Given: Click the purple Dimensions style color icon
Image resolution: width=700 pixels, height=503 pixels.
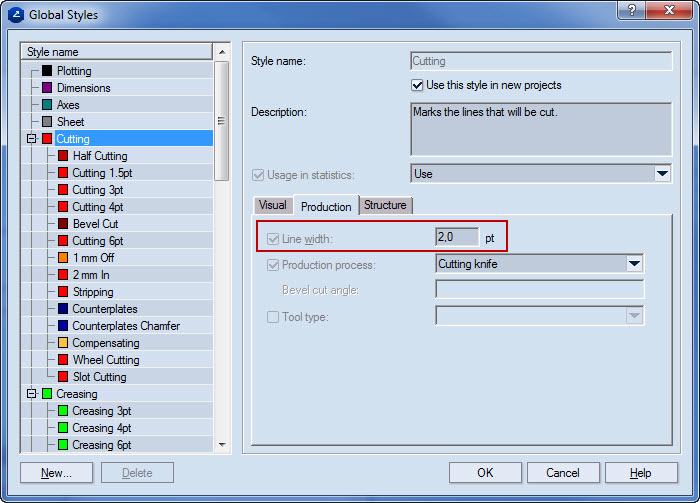Looking at the screenshot, I should click(47, 88).
